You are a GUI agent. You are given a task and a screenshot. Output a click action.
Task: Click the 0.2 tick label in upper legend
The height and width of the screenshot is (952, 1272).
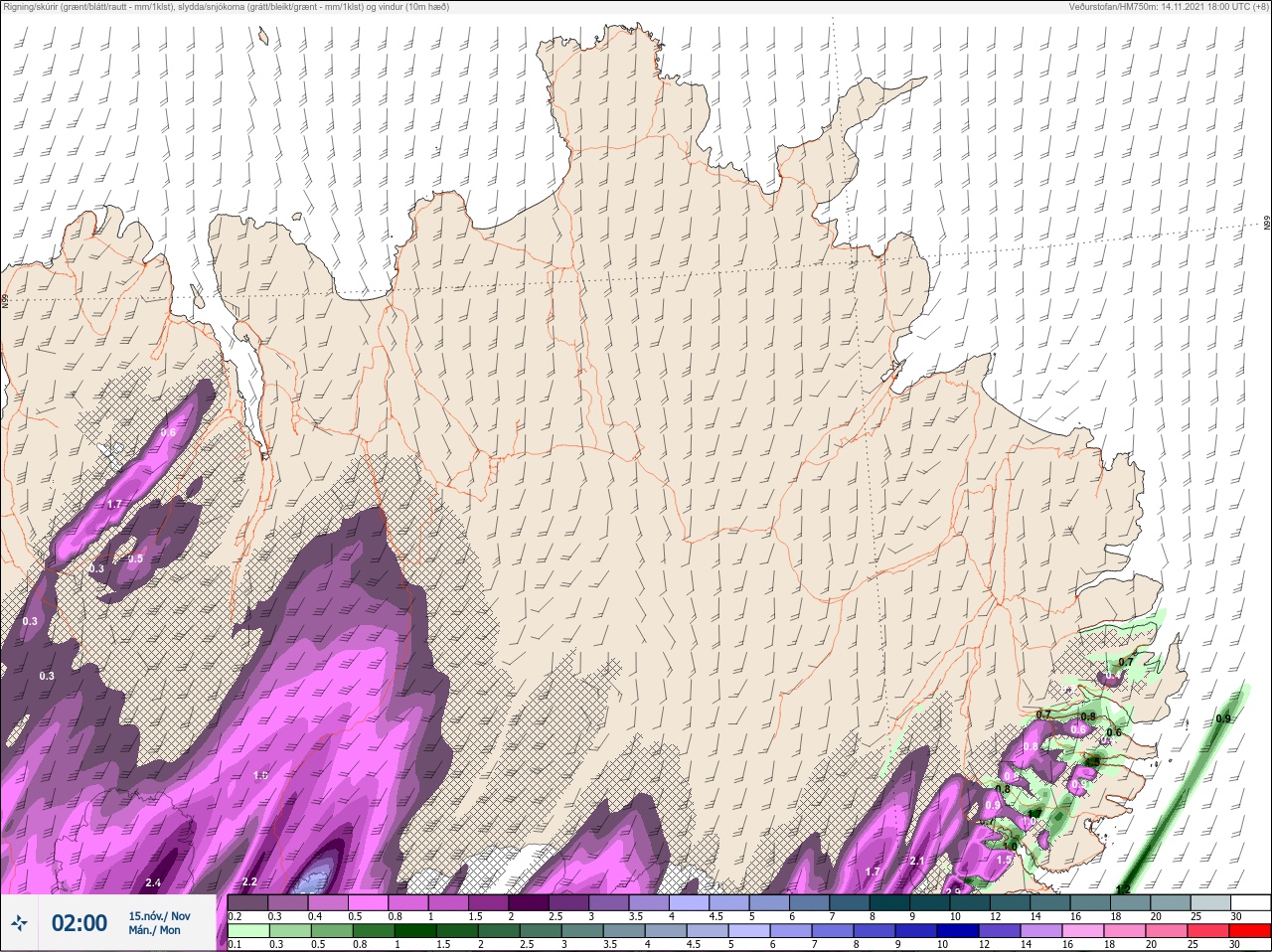[x=235, y=916]
